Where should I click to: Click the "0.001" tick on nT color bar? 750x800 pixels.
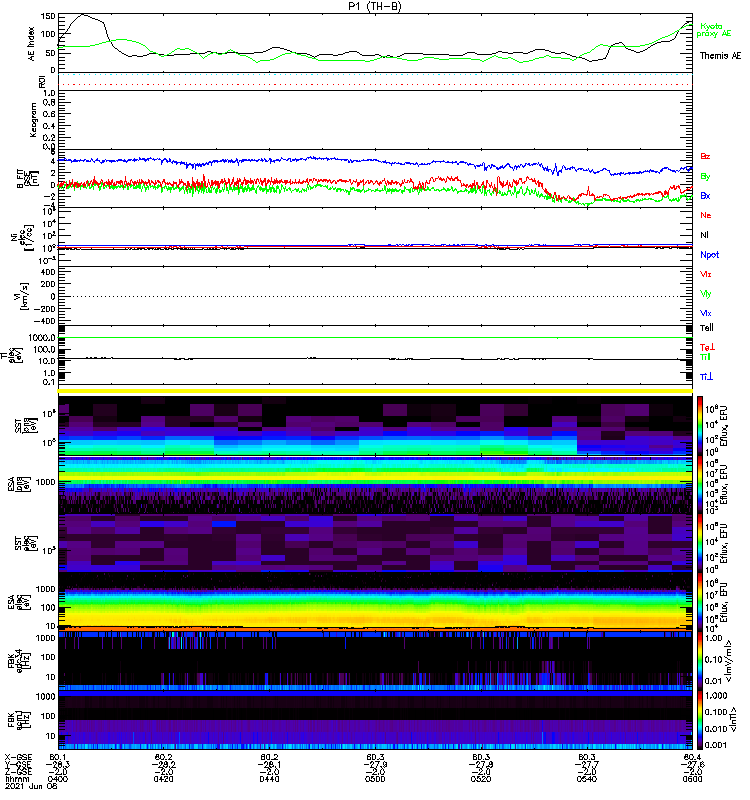[x=715, y=745]
